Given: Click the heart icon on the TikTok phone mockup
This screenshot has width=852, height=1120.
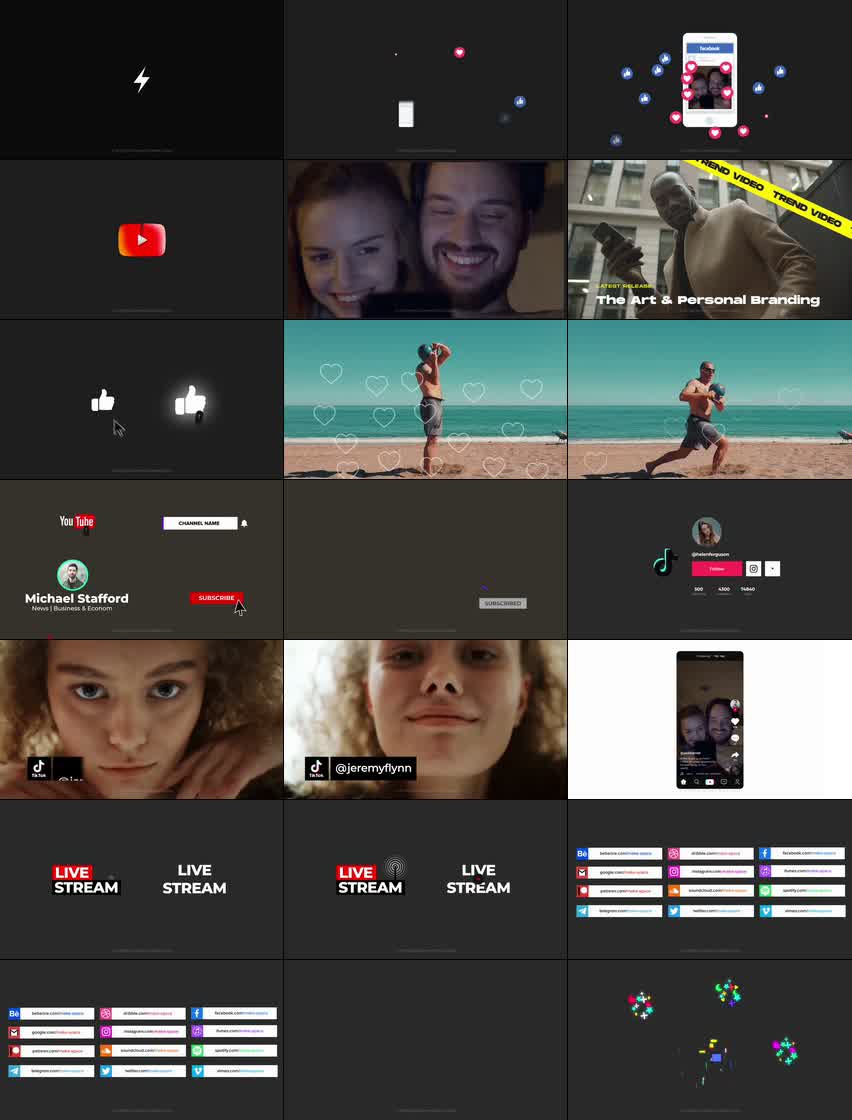Looking at the screenshot, I should 734,722.
